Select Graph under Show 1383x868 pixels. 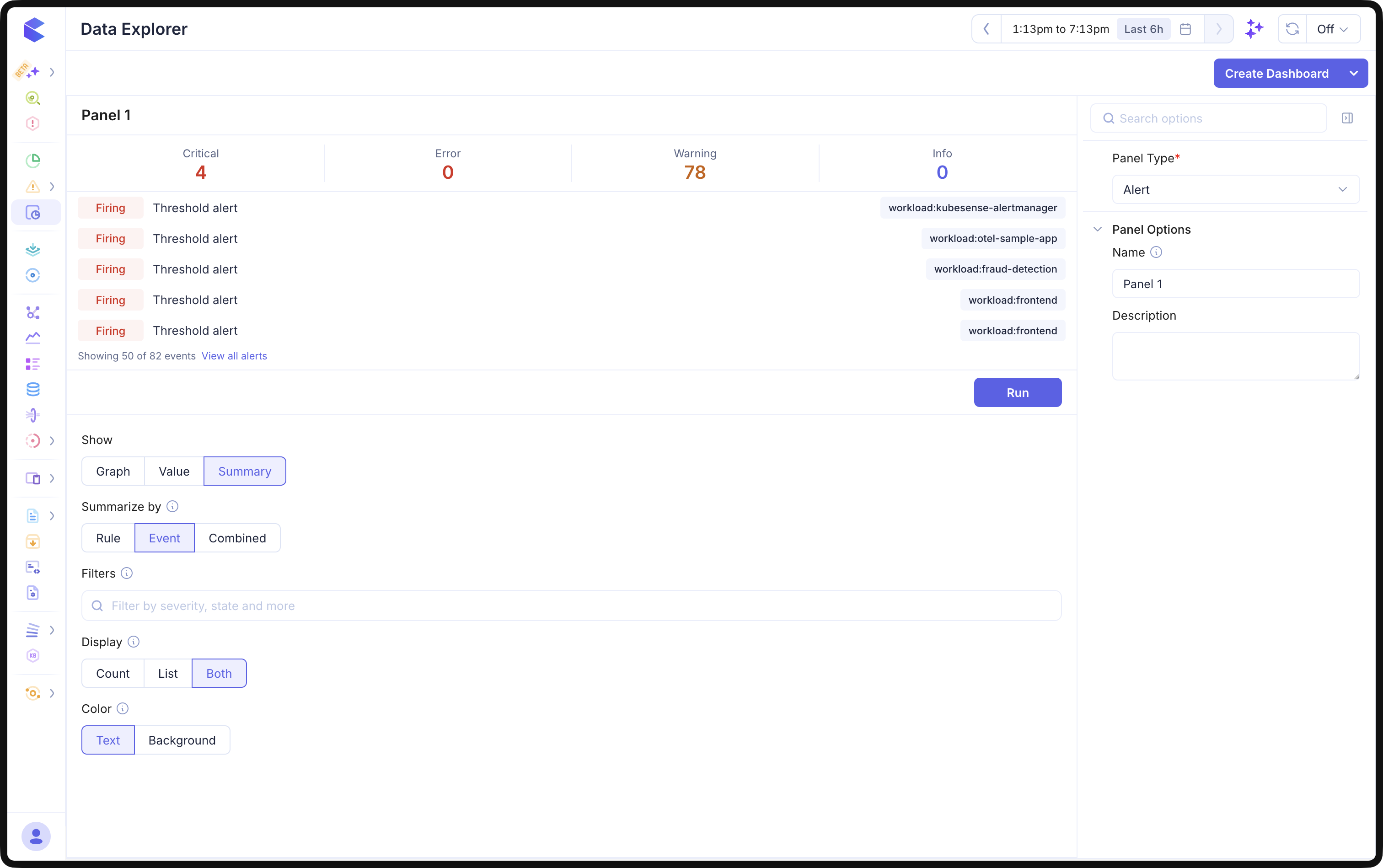113,472
